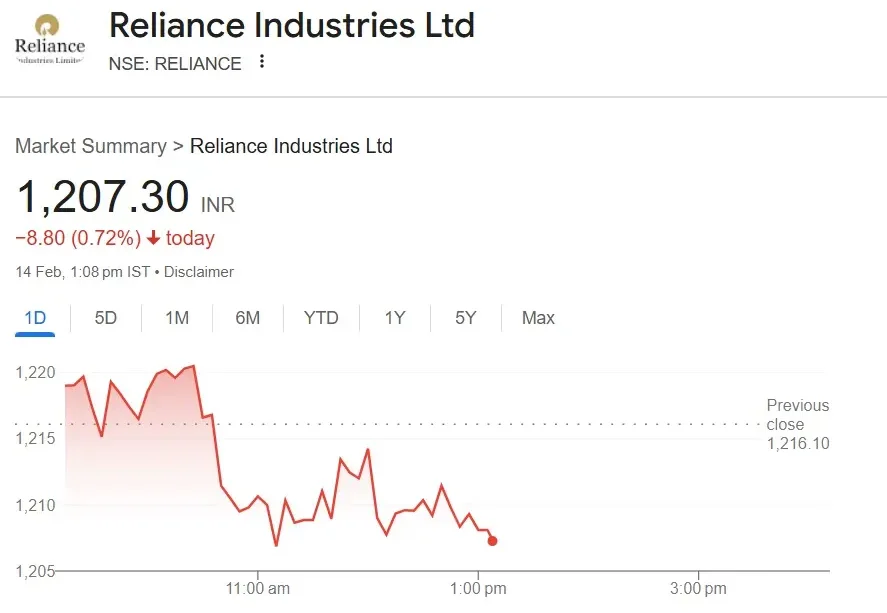View the 5Y chart range
The image size is (887, 613).
(466, 318)
